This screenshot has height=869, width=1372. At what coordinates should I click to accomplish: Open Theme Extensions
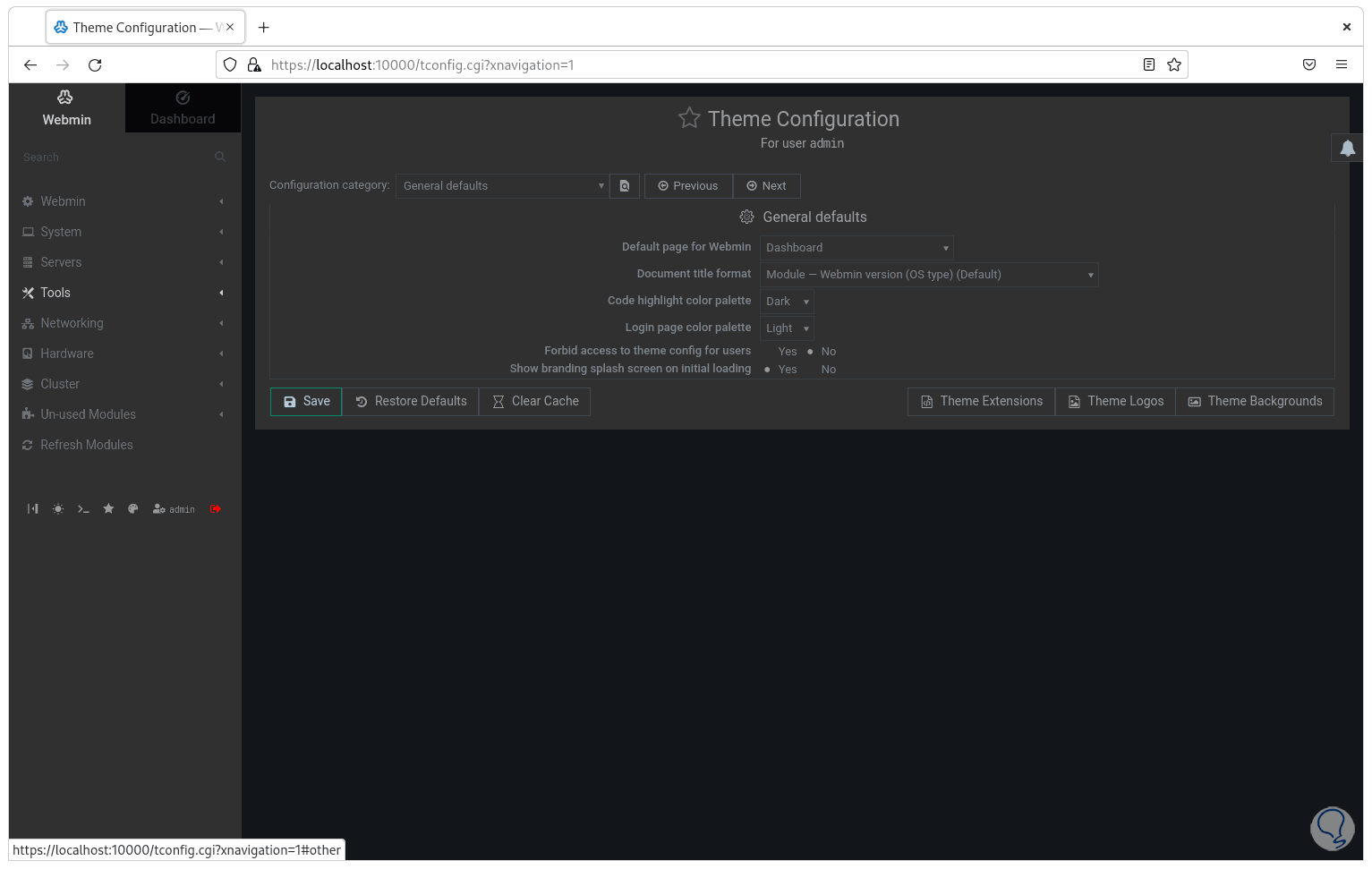(982, 402)
